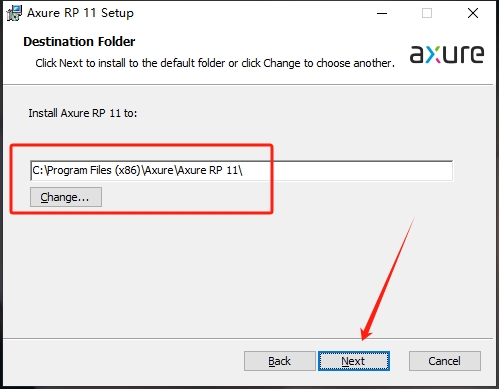Go to the previous step with Back
Image resolution: width=499 pixels, height=389 pixels.
tap(280, 361)
